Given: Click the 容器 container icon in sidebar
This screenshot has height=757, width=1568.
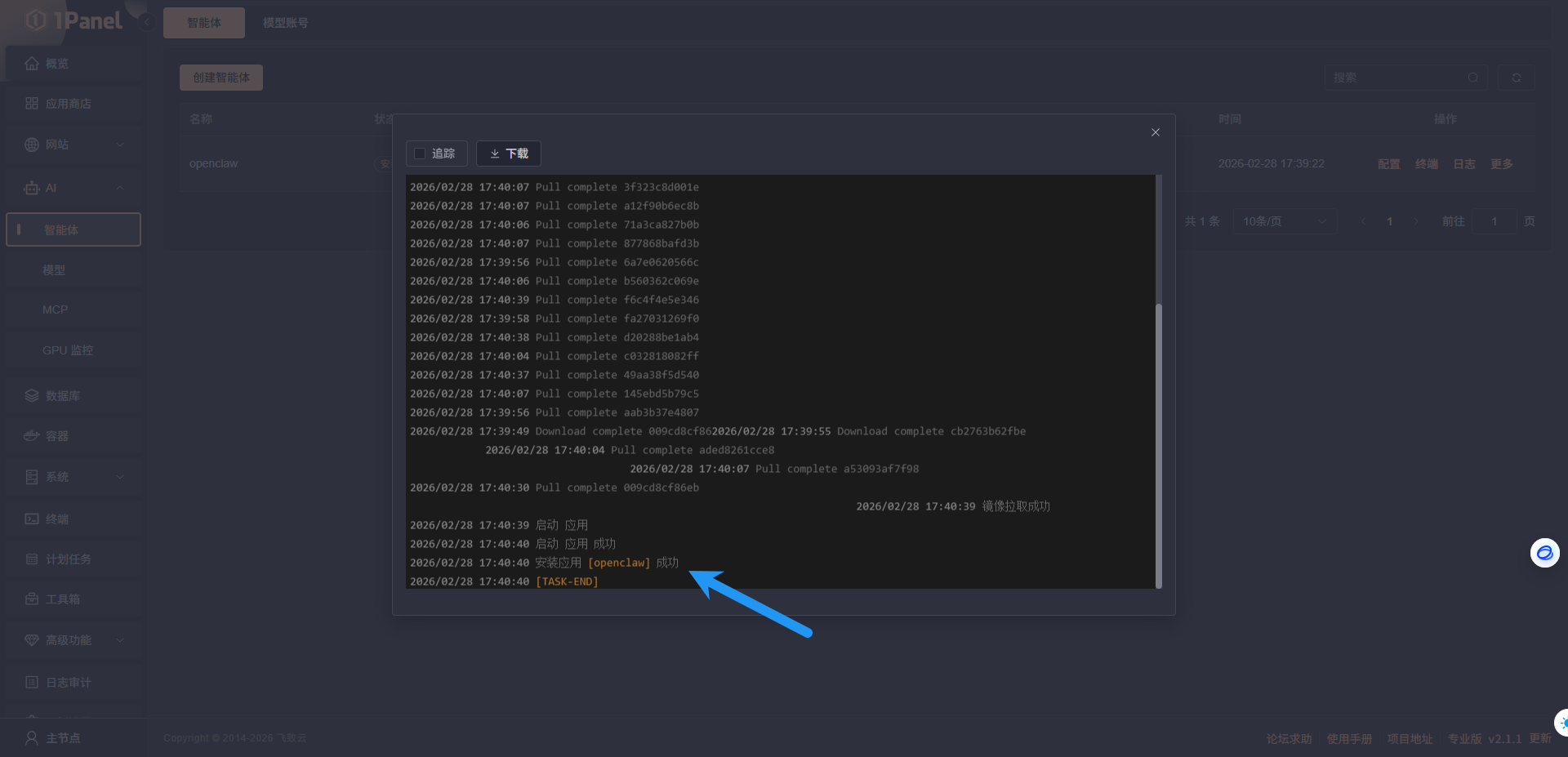Looking at the screenshot, I should [x=32, y=436].
